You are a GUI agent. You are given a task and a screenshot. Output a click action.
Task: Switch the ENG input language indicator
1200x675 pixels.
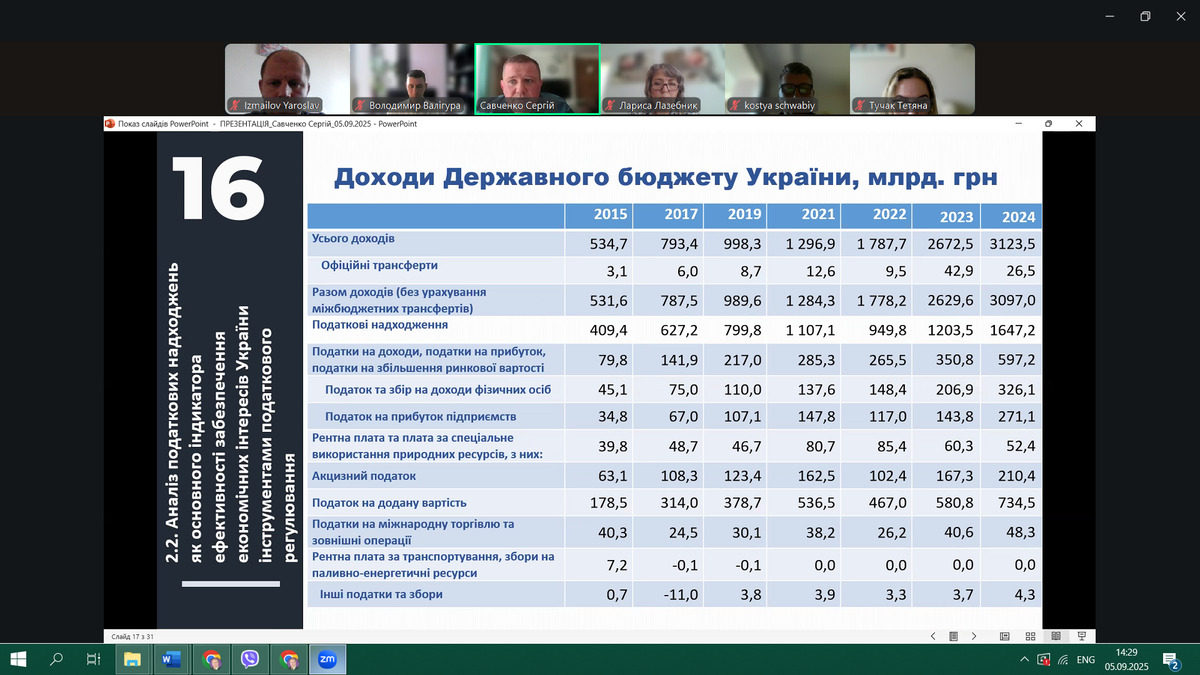tap(1086, 659)
